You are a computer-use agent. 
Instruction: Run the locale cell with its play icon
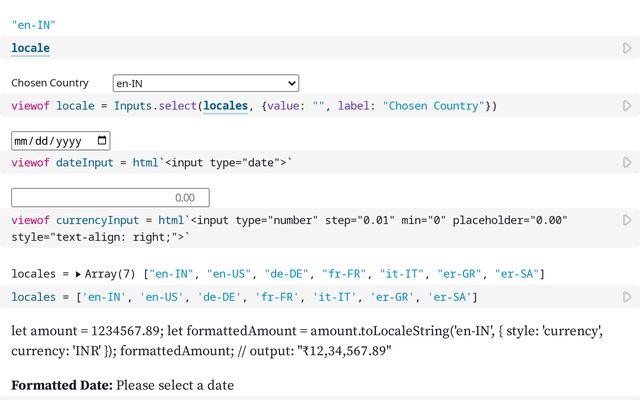coord(627,48)
